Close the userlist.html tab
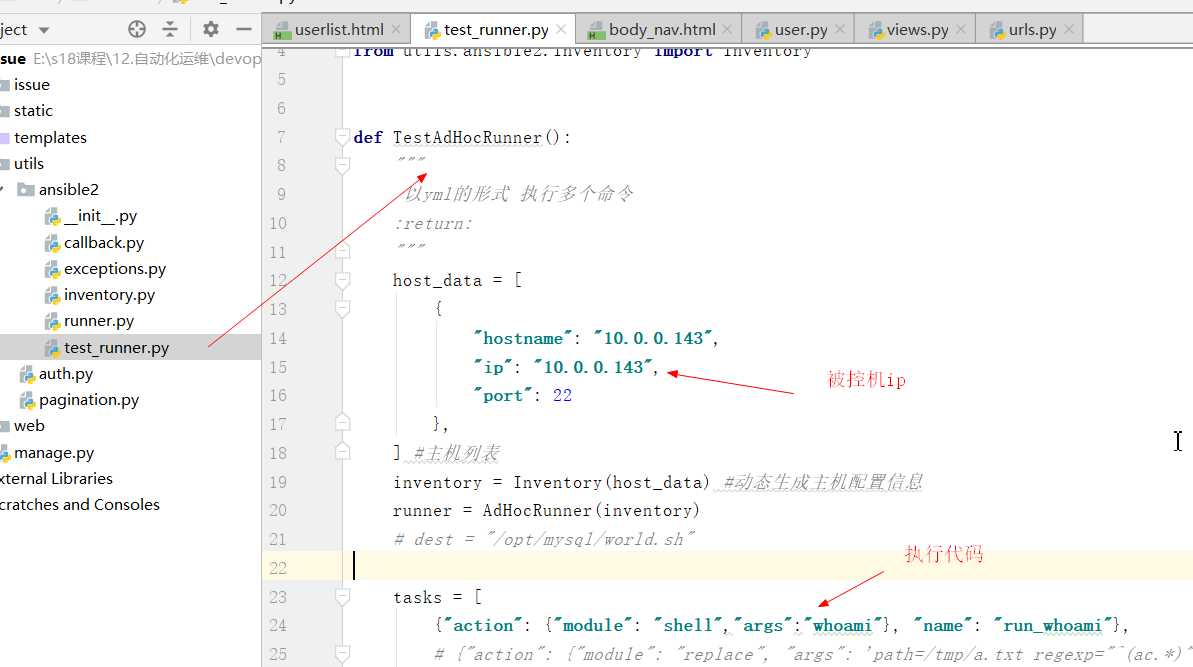1193x667 pixels. pos(396,29)
